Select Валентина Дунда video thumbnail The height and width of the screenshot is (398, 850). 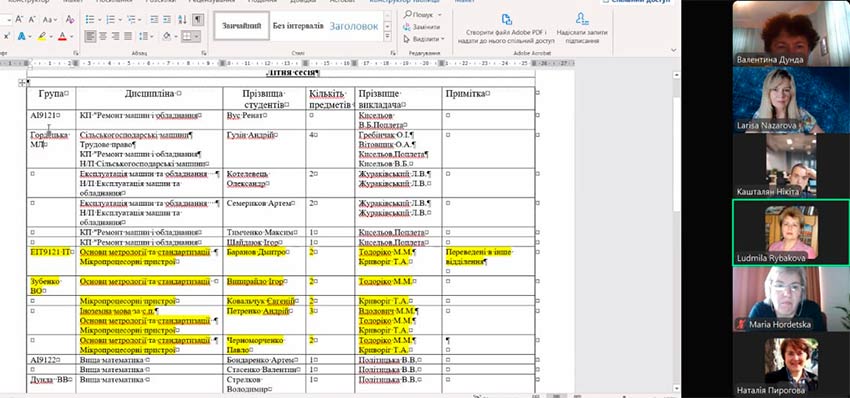pos(791,33)
